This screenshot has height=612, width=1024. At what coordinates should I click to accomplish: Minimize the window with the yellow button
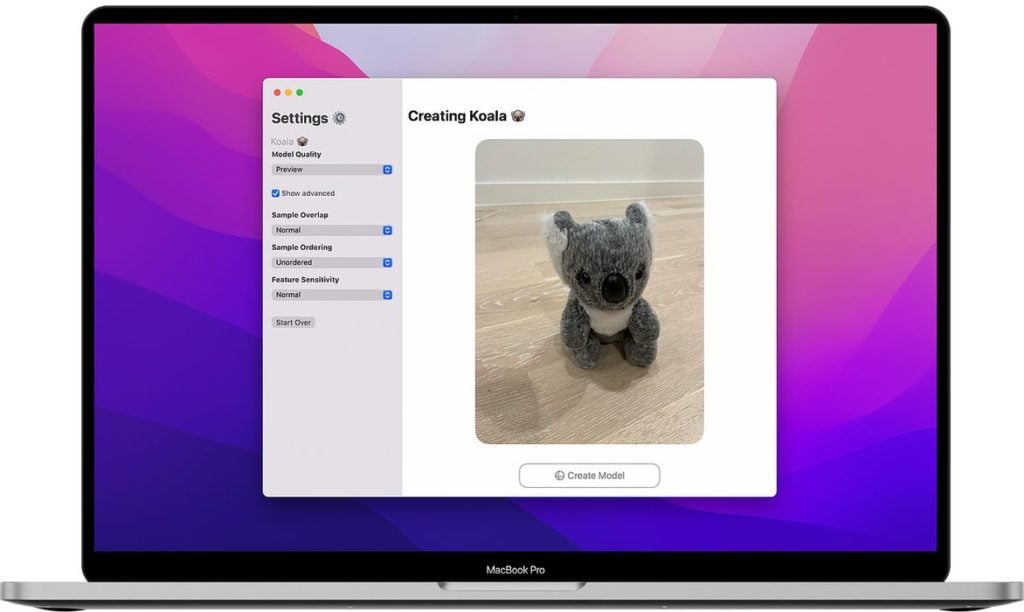pyautogui.click(x=288, y=92)
